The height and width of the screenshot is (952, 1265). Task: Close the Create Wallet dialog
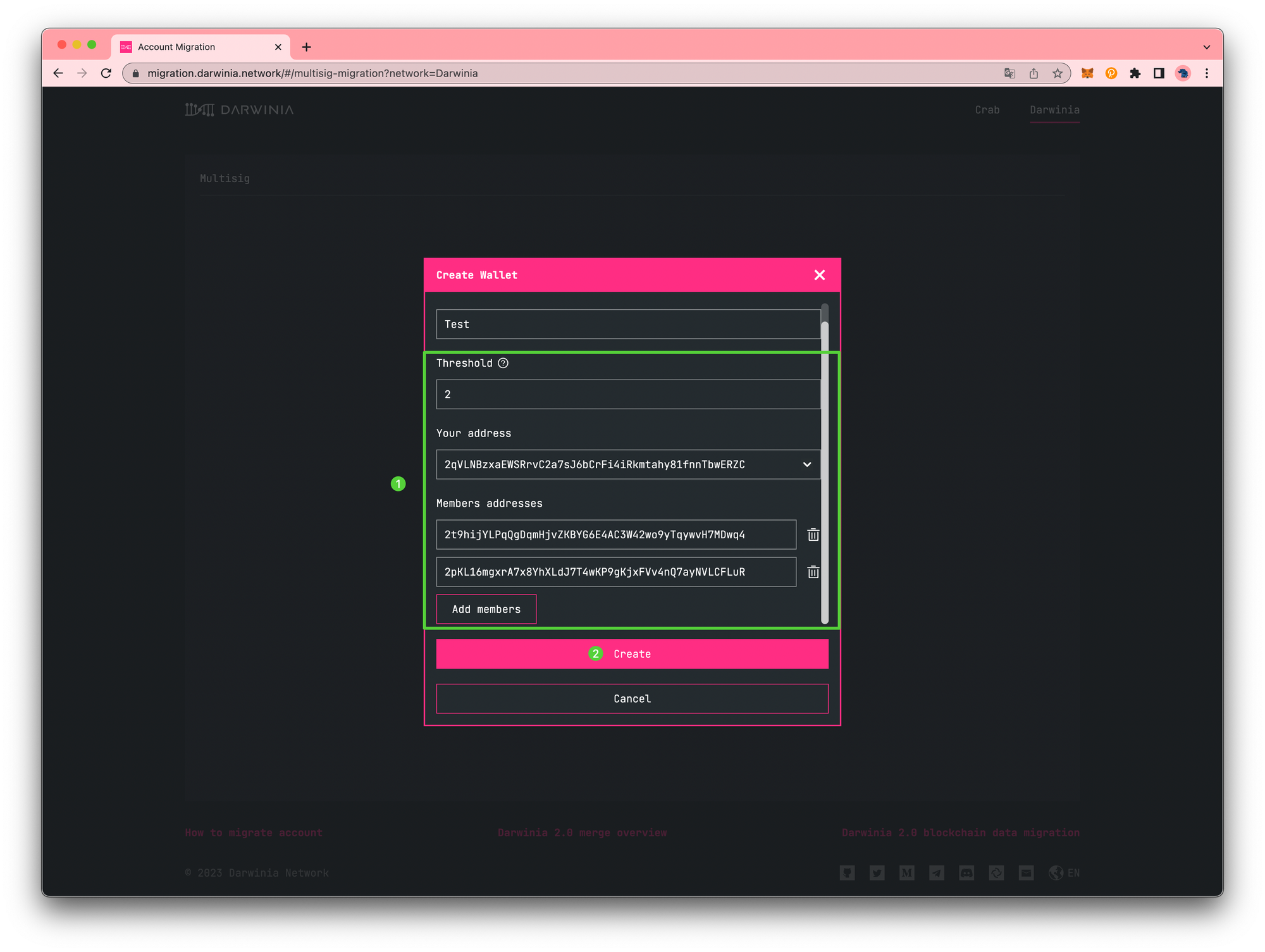click(x=820, y=275)
